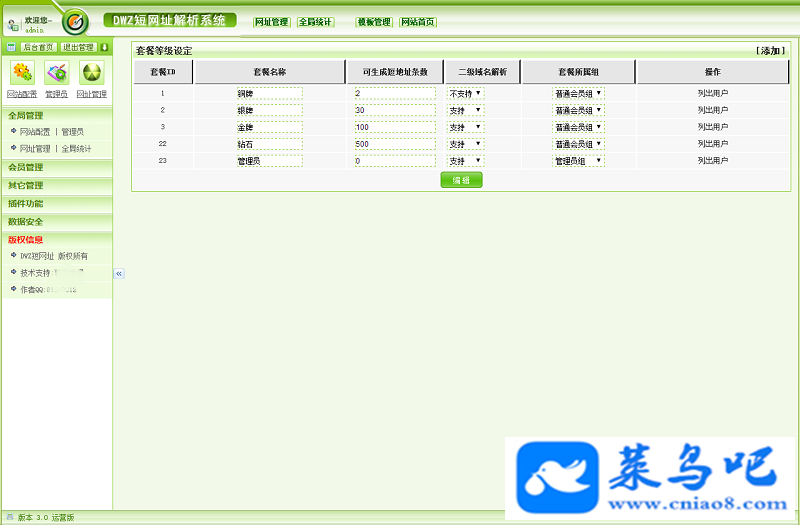This screenshot has width=800, height=525.
Task: Open the 套餐所属组 dropdown for package 1
Action: pos(578,93)
